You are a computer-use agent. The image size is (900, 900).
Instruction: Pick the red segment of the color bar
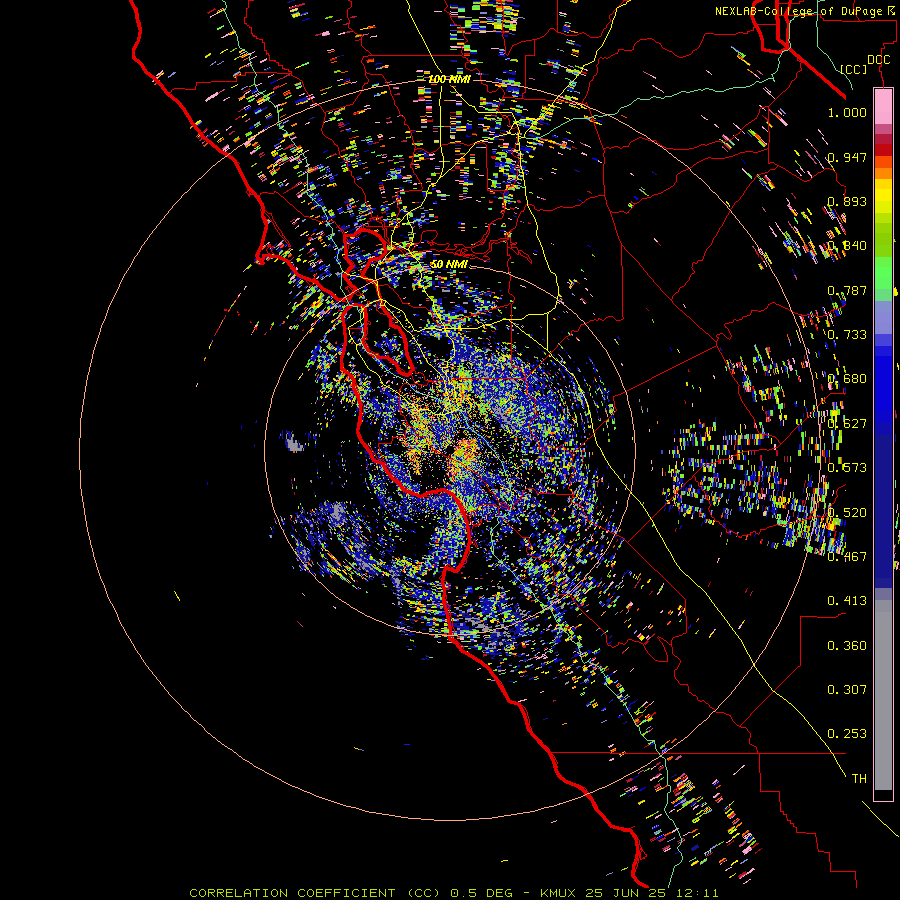tap(883, 150)
